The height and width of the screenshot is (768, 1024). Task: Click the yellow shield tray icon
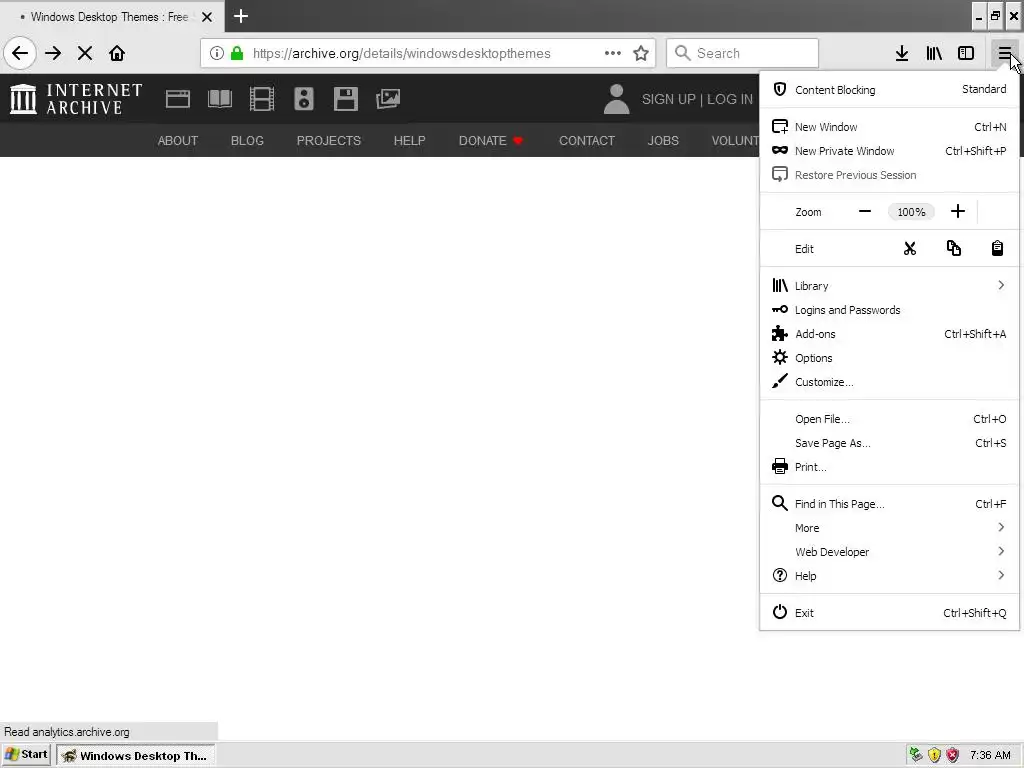[934, 755]
